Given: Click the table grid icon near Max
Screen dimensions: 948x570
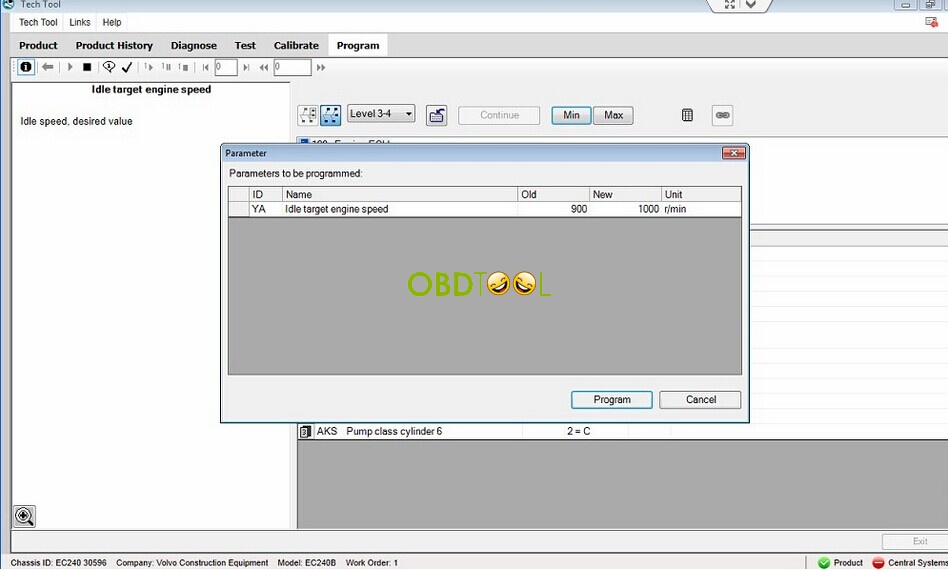Looking at the screenshot, I should tap(687, 115).
